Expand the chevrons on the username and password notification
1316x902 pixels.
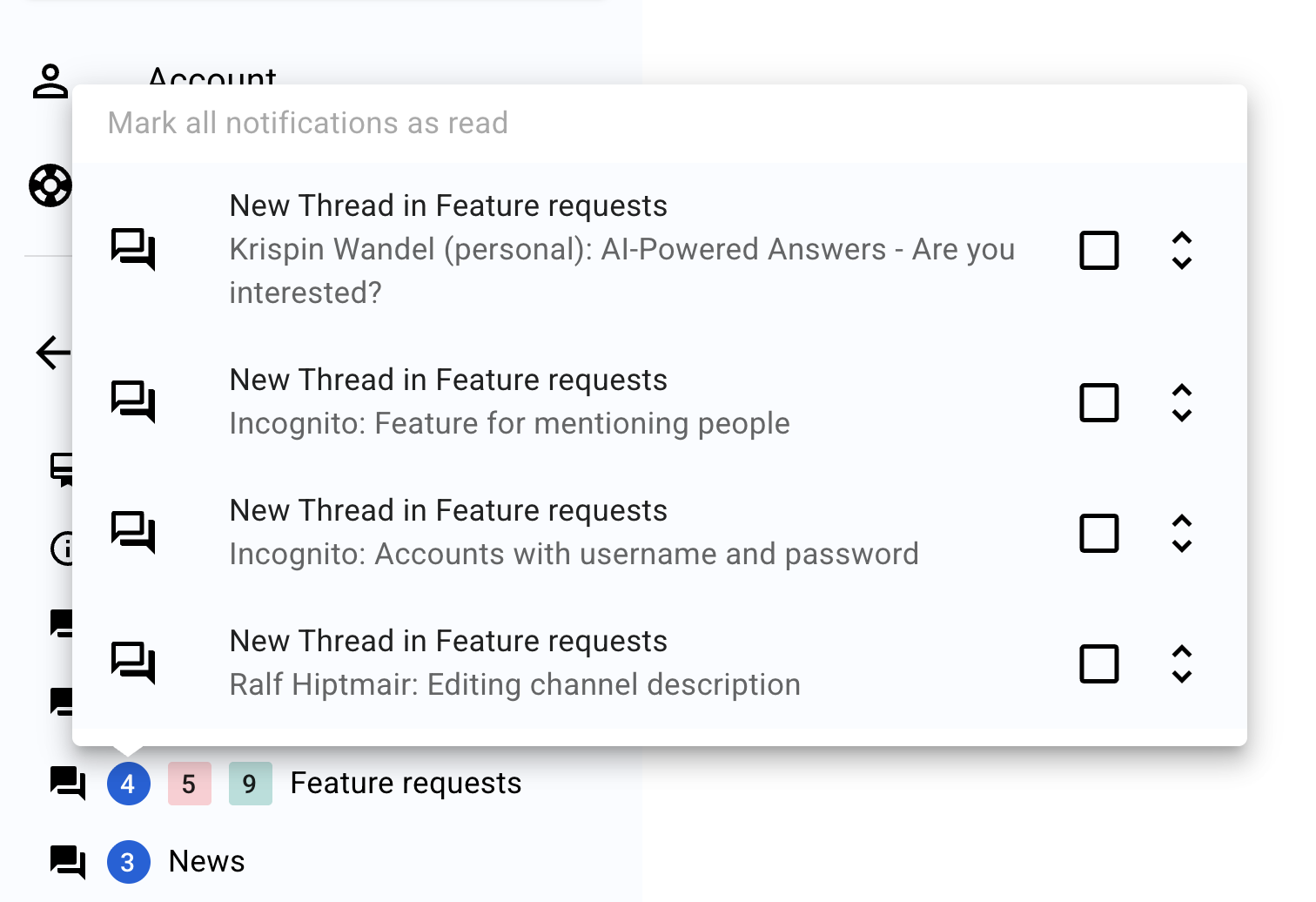tap(1182, 533)
